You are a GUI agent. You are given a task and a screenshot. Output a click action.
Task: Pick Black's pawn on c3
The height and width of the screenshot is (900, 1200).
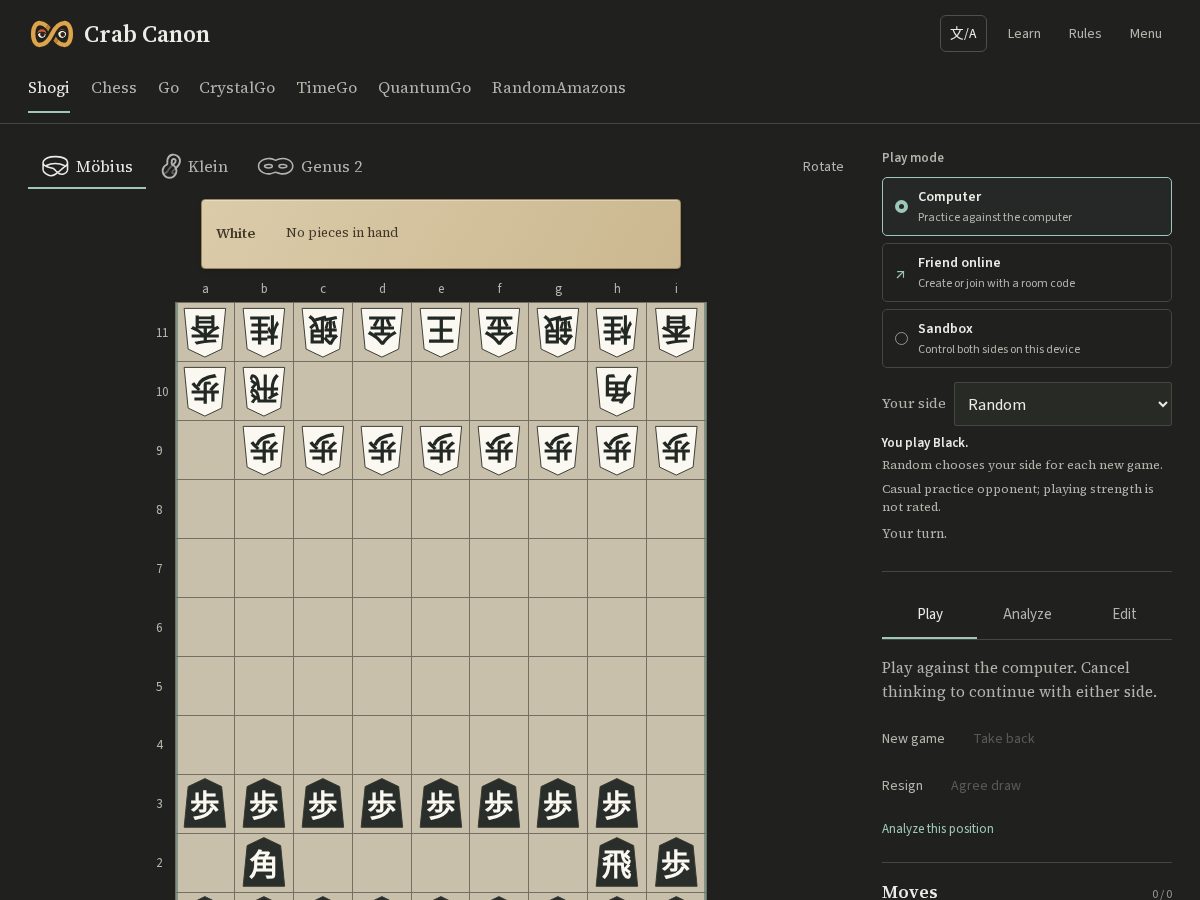click(323, 804)
